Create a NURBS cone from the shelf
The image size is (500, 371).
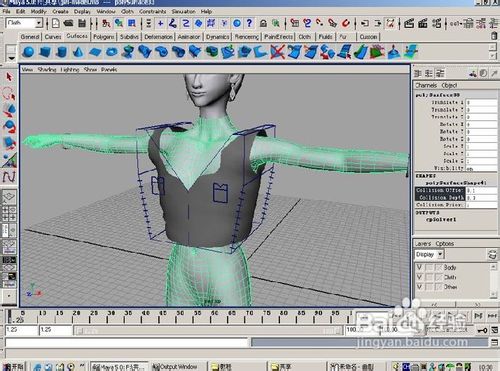(78, 52)
